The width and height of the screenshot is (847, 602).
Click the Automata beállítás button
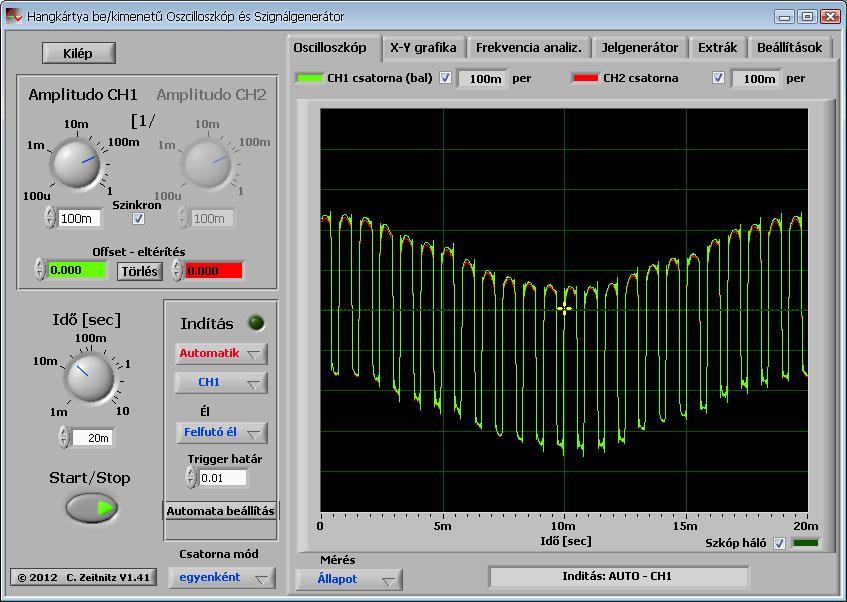point(220,511)
